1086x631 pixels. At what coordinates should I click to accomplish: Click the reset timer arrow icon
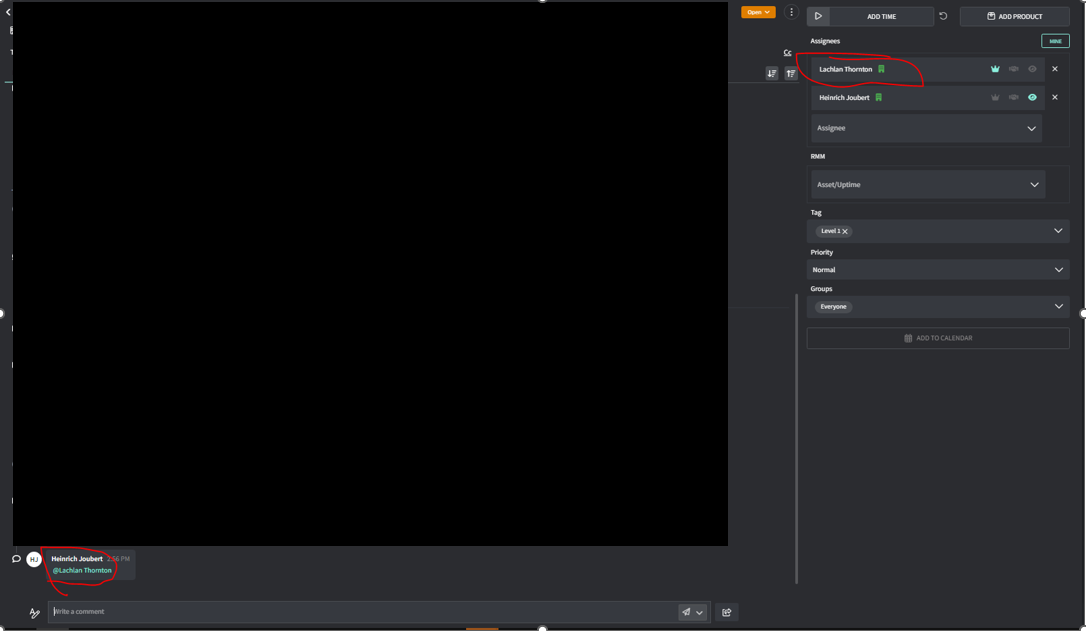(x=943, y=16)
